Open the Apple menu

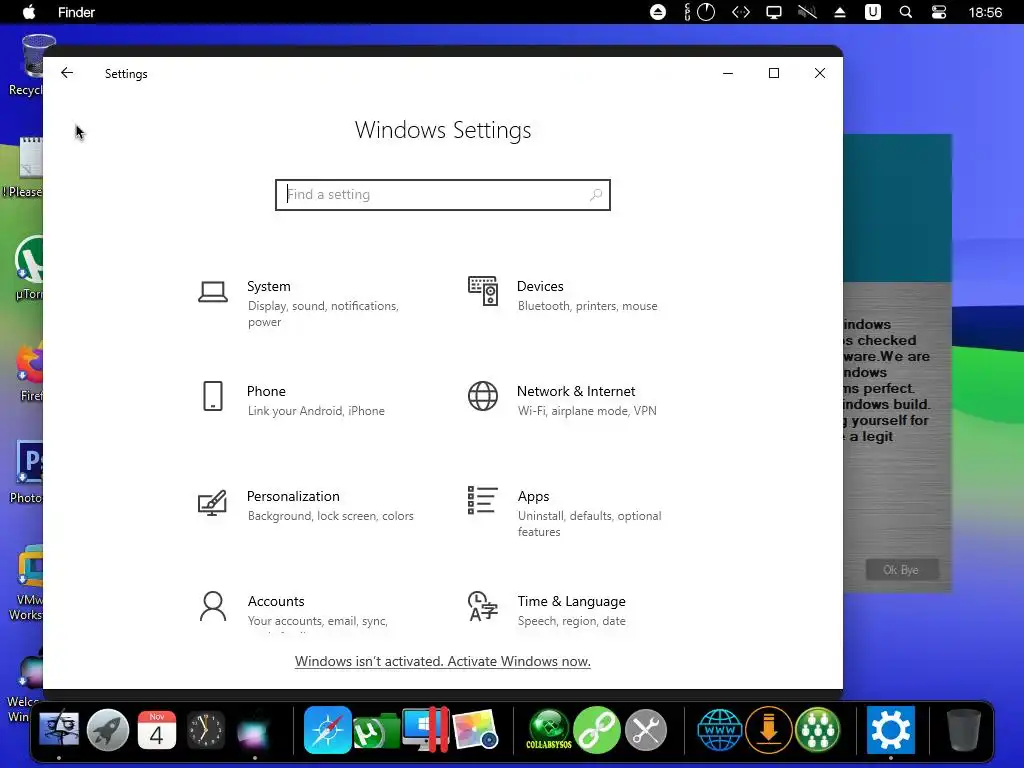[29, 12]
